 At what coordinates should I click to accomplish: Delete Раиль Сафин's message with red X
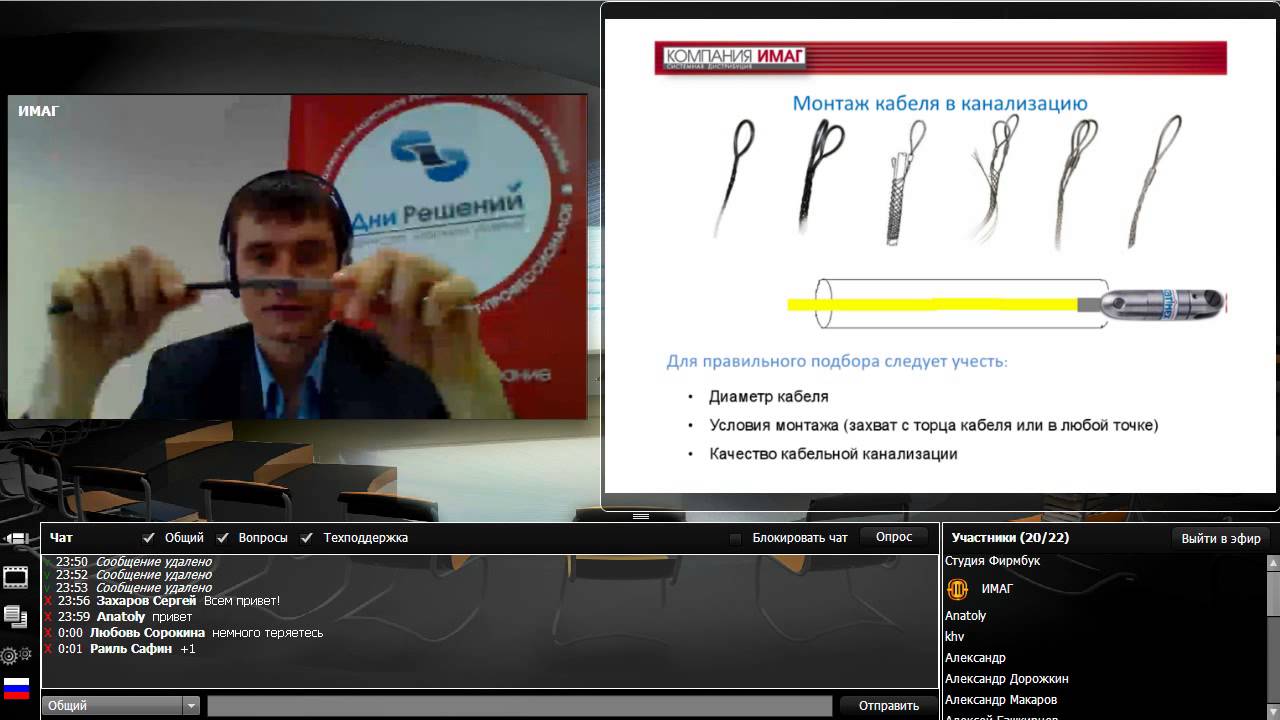(x=48, y=649)
